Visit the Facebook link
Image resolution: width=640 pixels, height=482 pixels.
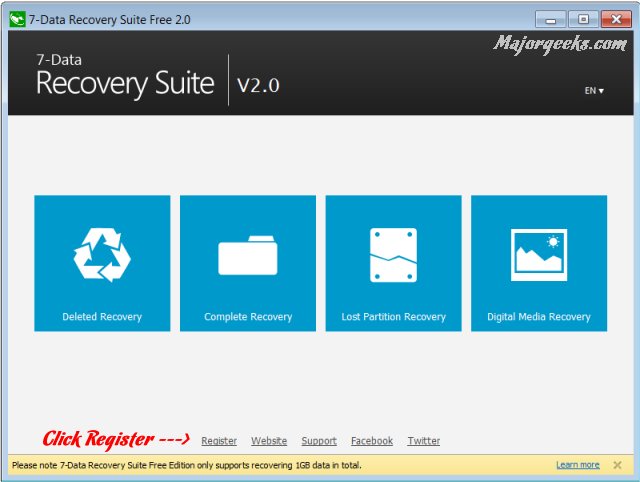[x=372, y=441]
